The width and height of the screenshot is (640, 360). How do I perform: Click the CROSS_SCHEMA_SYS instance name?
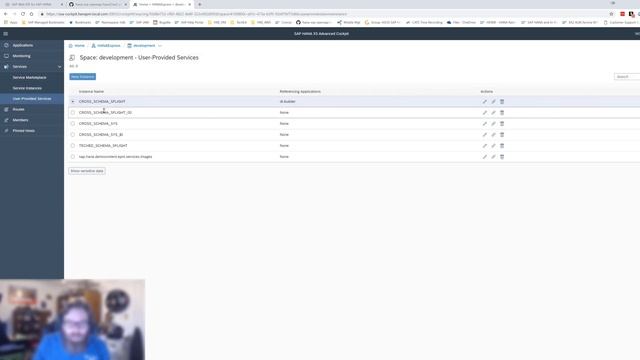[98, 124]
